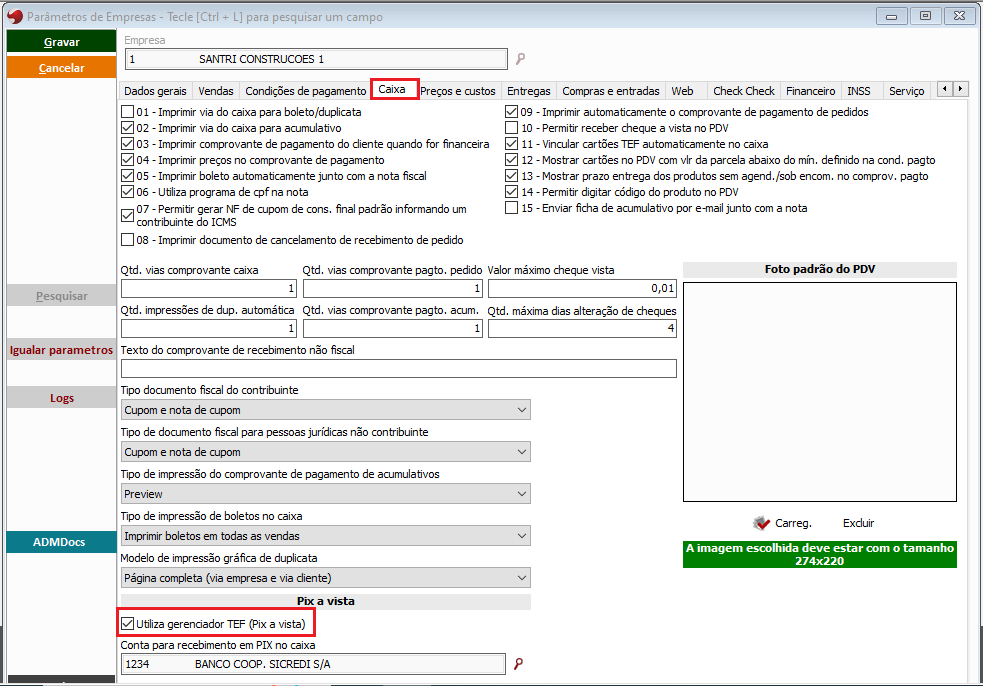
Task: Click the Cancelar button
Action: pos(61,68)
